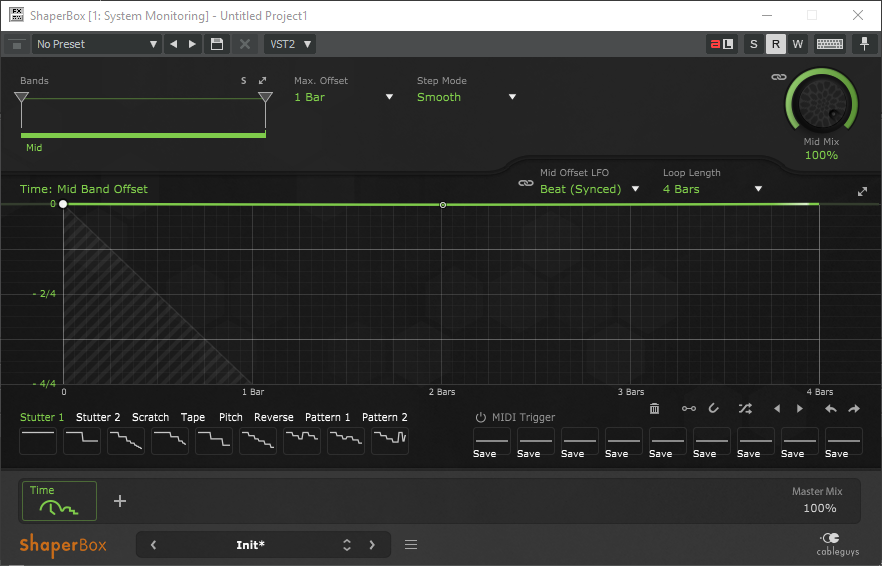Expand the Bands view arrow icon
Viewport: 882px width, 566px height.
[262, 80]
